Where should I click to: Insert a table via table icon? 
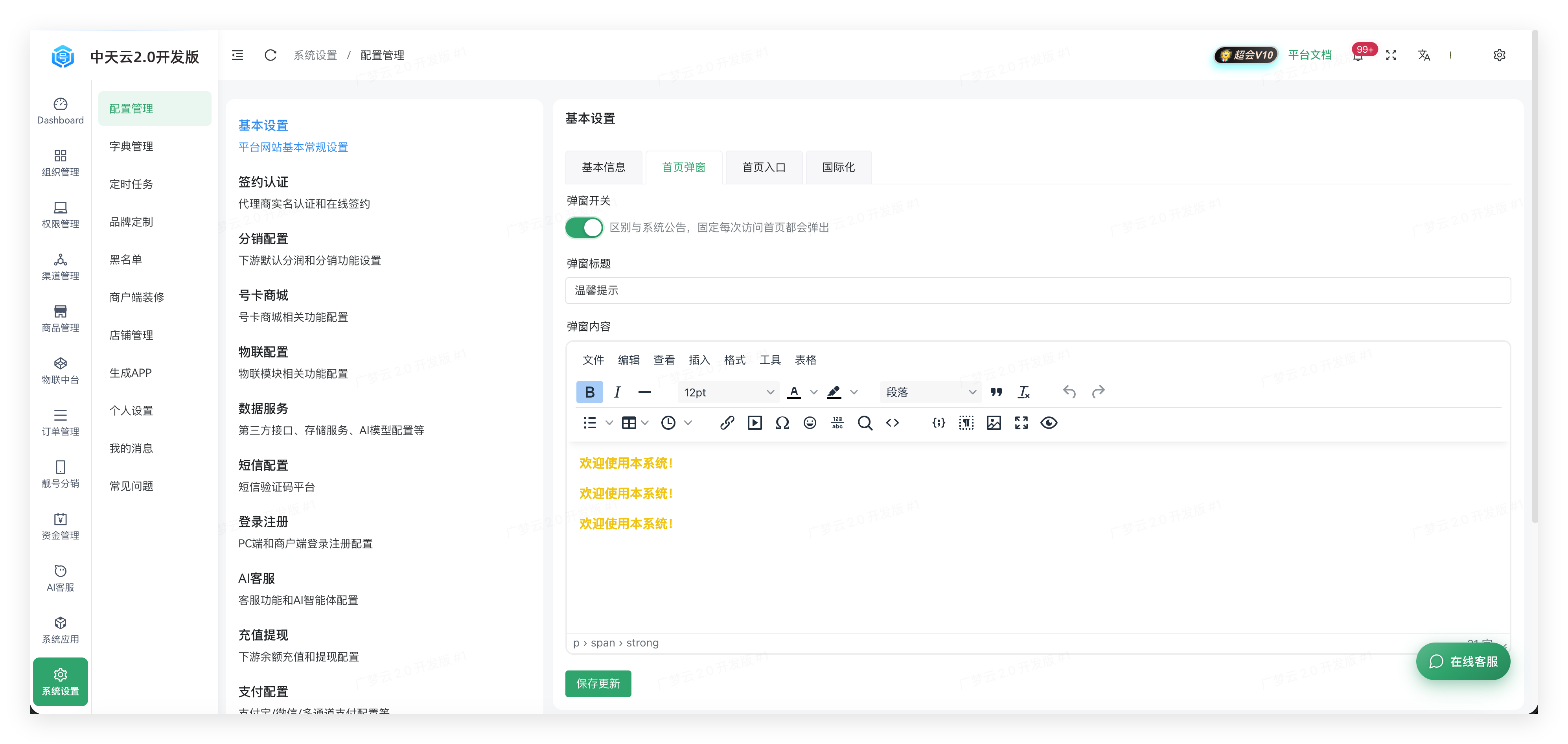click(629, 423)
